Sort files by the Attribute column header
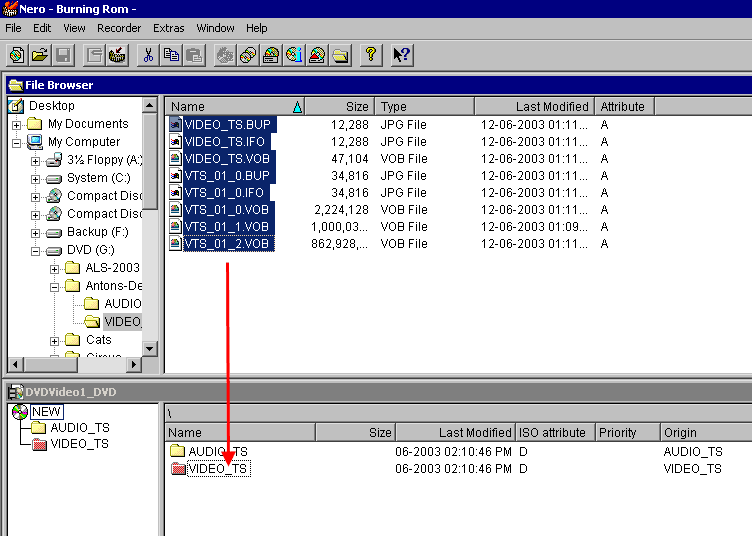The image size is (752, 536). 624,106
